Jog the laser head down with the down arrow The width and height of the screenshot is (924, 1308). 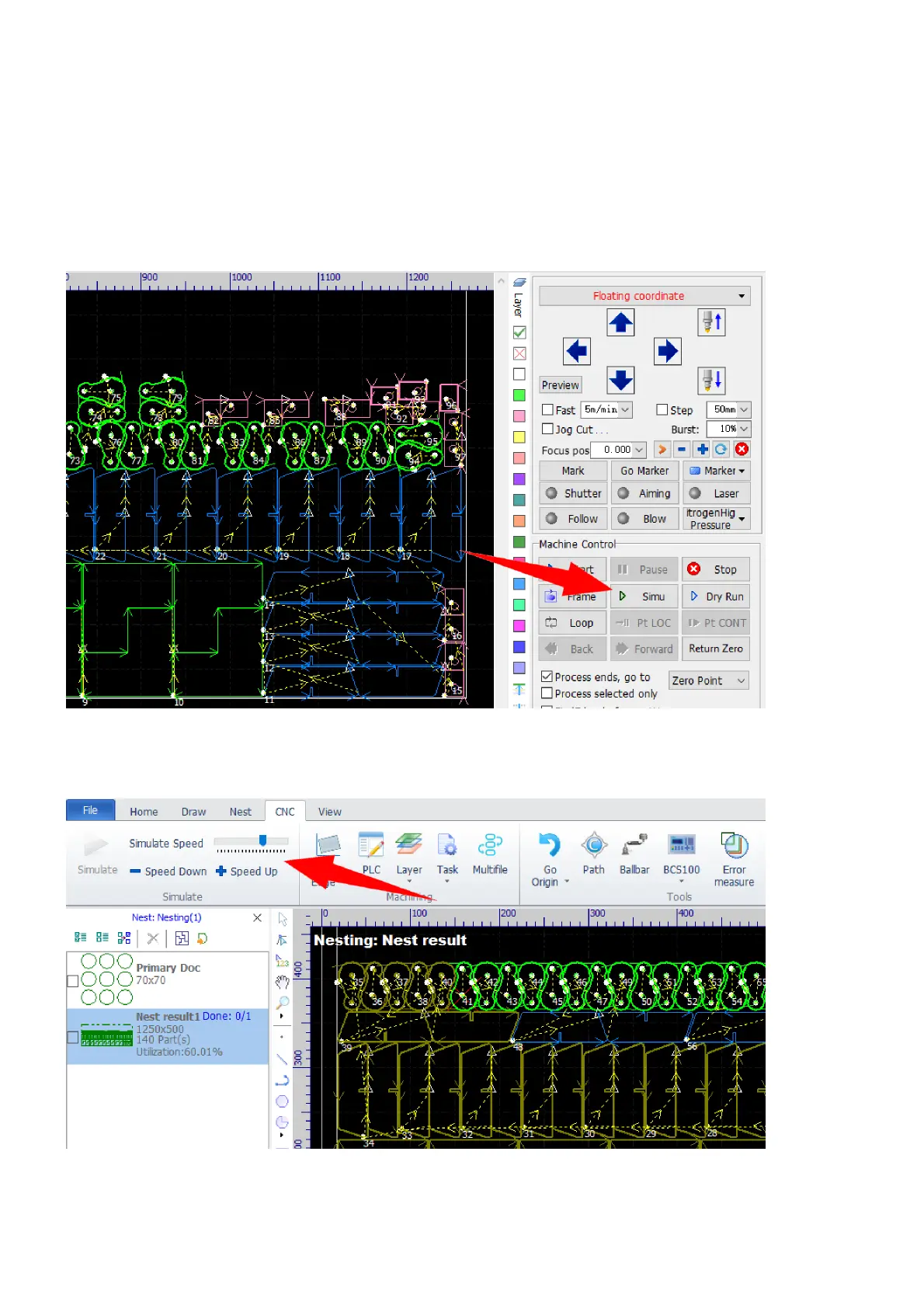(620, 381)
